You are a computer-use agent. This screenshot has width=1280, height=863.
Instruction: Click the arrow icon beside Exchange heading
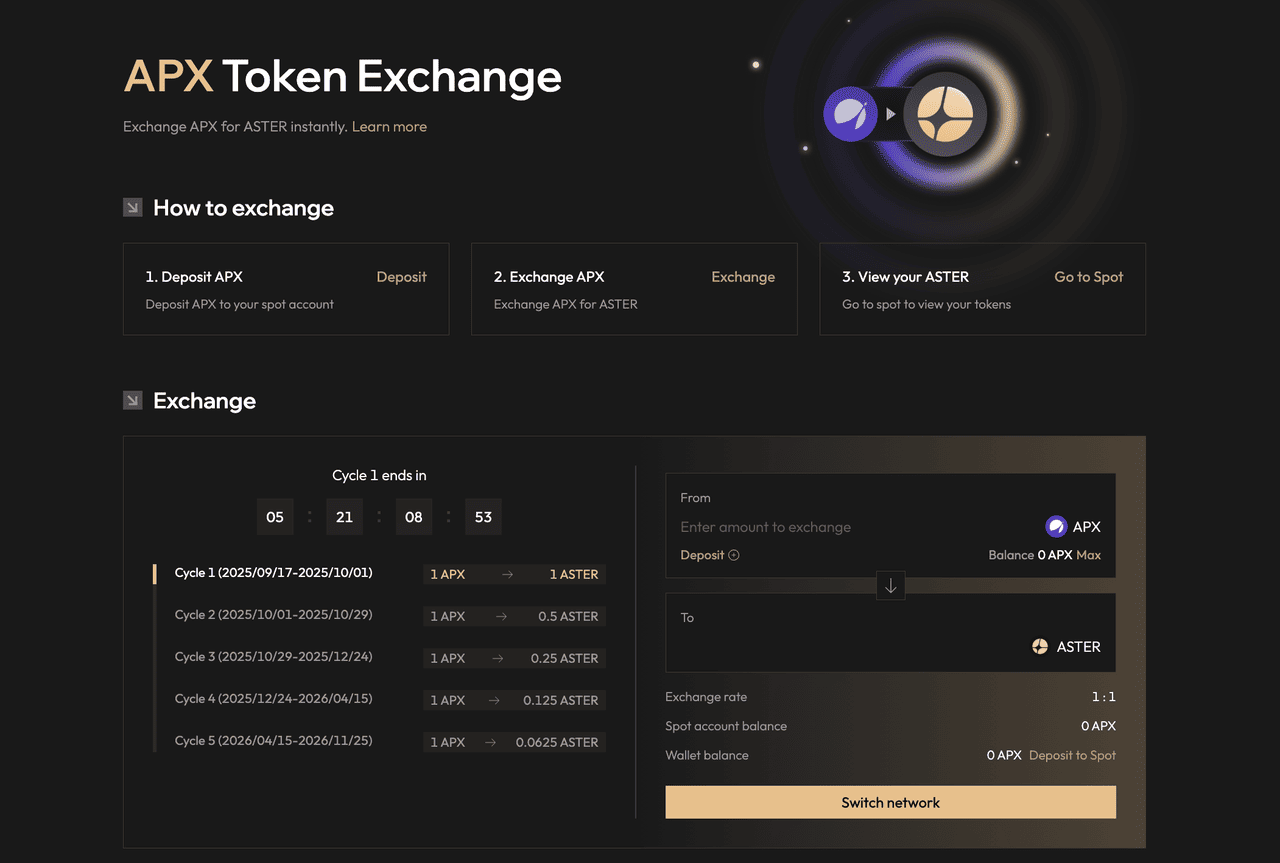(132, 400)
